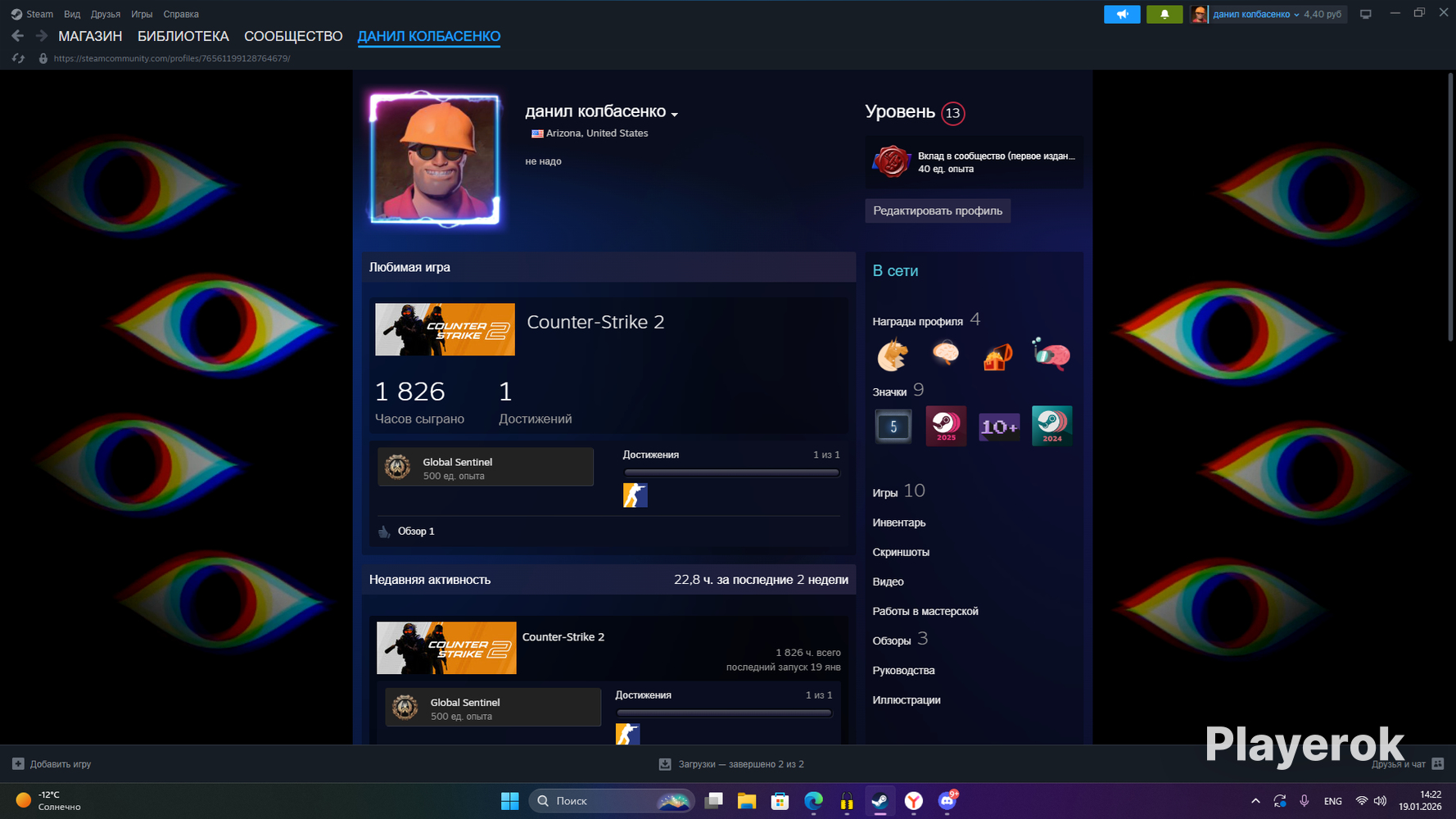Image resolution: width=1456 pixels, height=819 pixels.
Task: Open the Вид menu
Action: point(72,14)
